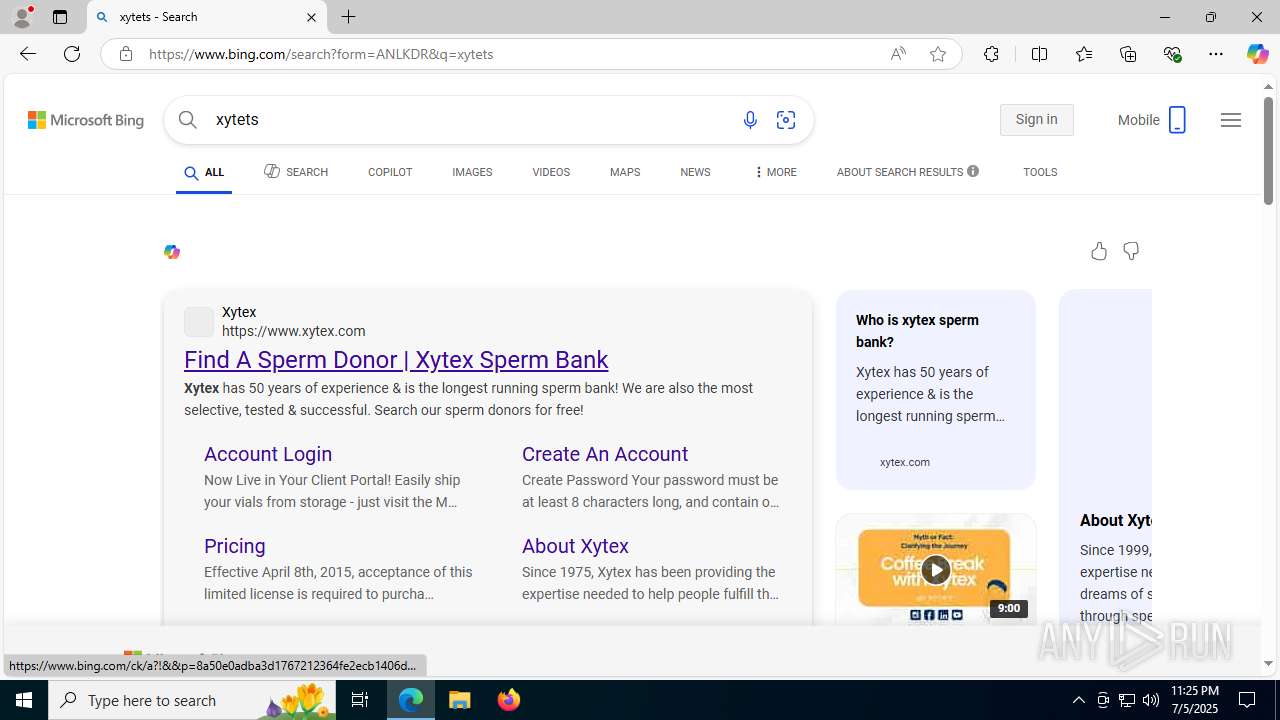Switch to the SEARCH tab

tap(296, 172)
